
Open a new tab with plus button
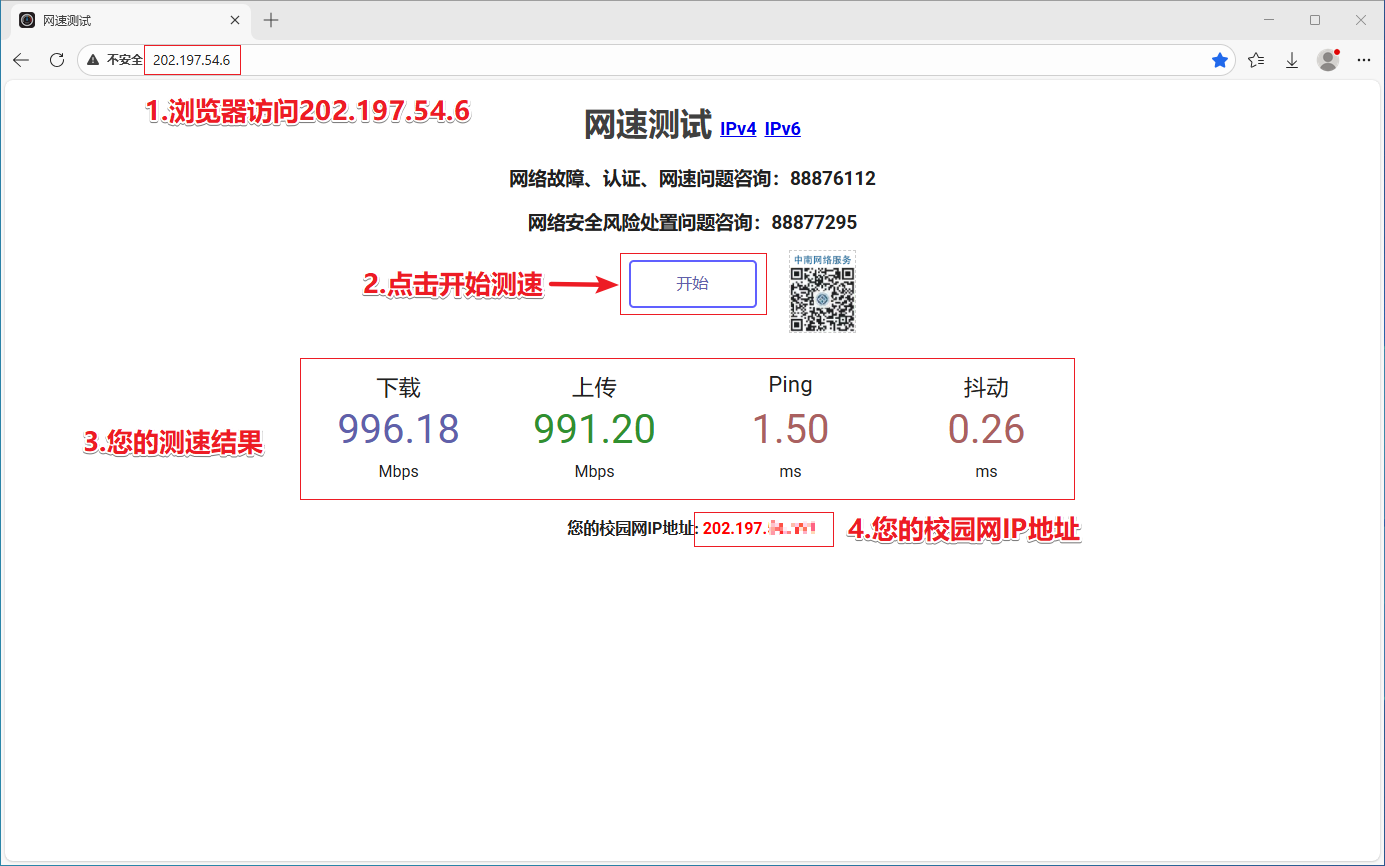[x=271, y=20]
